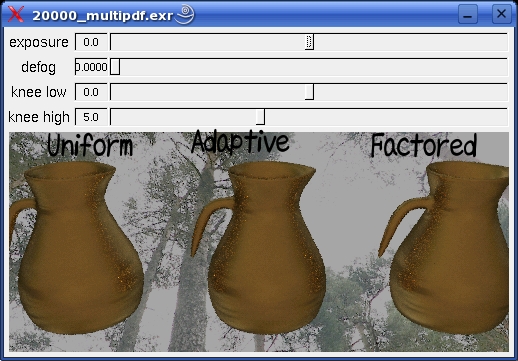The height and width of the screenshot is (361, 518).
Task: Click the "Adaptive" label text
Action: [x=240, y=142]
